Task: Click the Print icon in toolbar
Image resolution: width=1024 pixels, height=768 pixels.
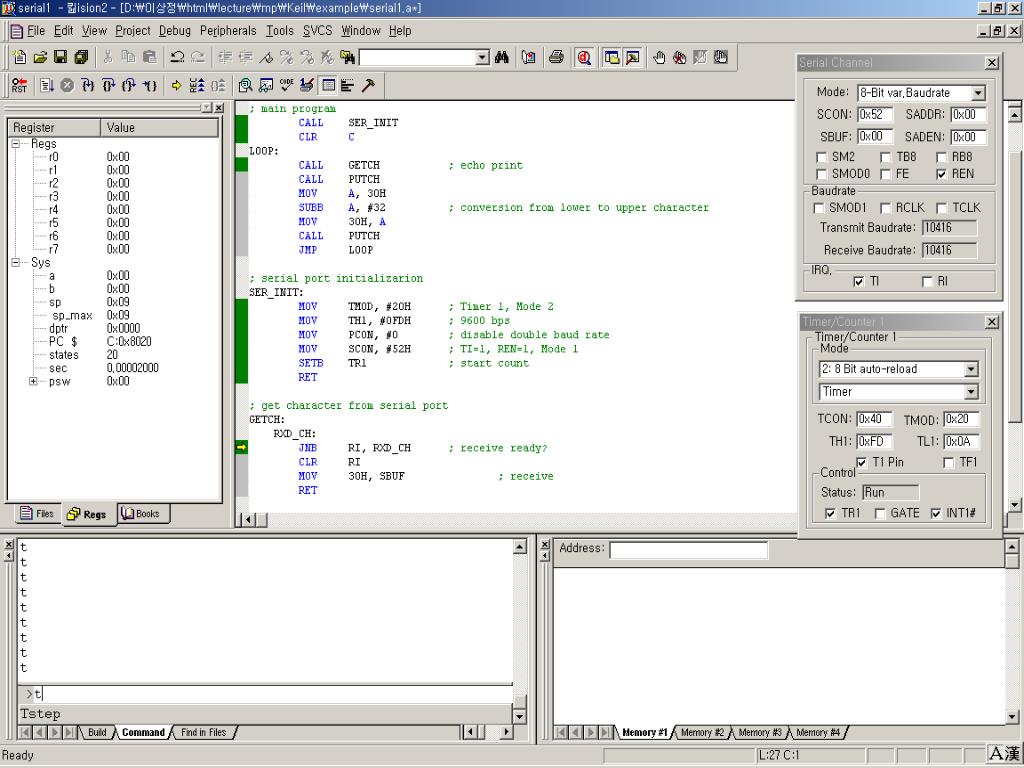Action: (556, 57)
